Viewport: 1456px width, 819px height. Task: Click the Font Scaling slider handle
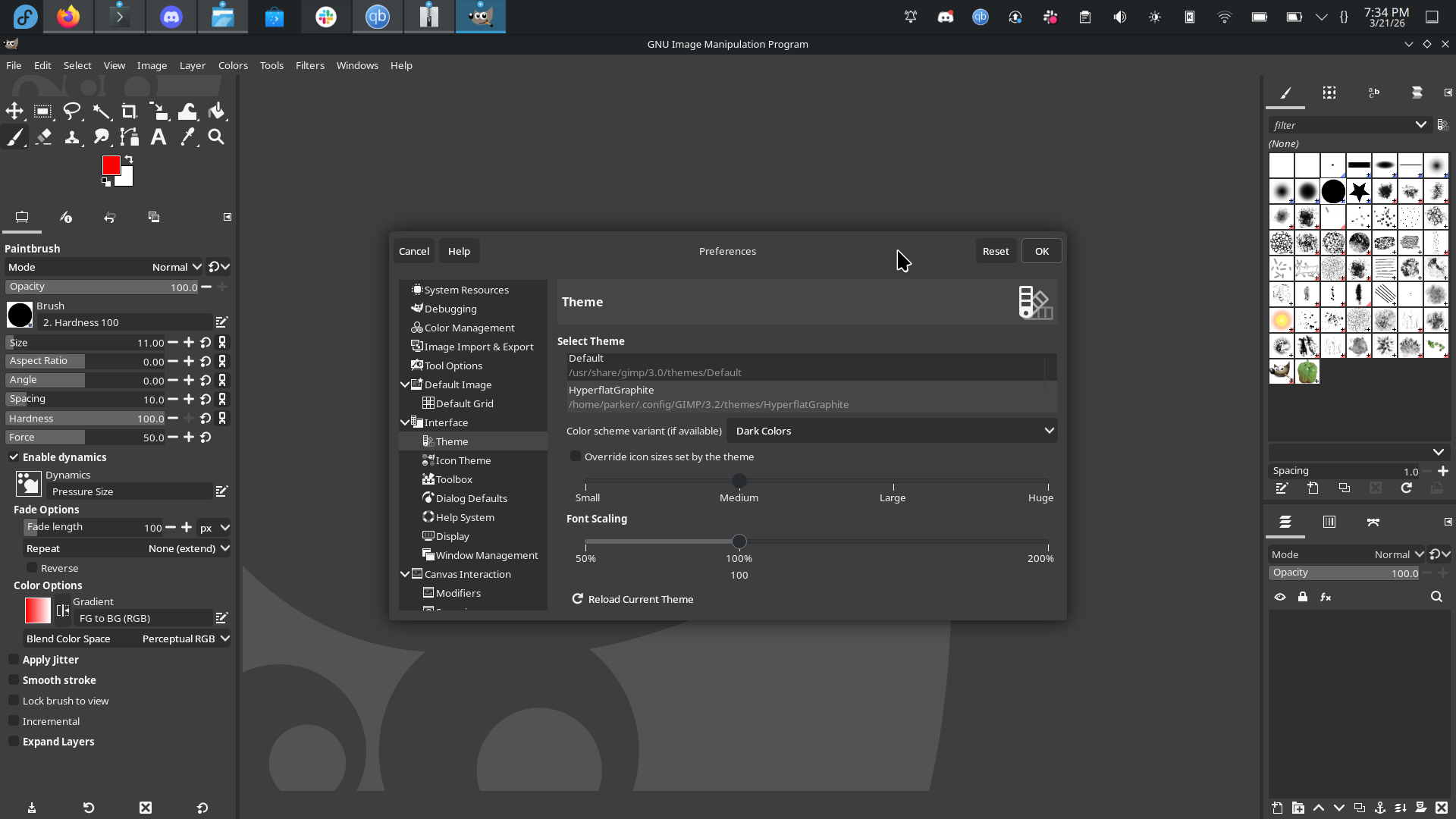pyautogui.click(x=739, y=541)
